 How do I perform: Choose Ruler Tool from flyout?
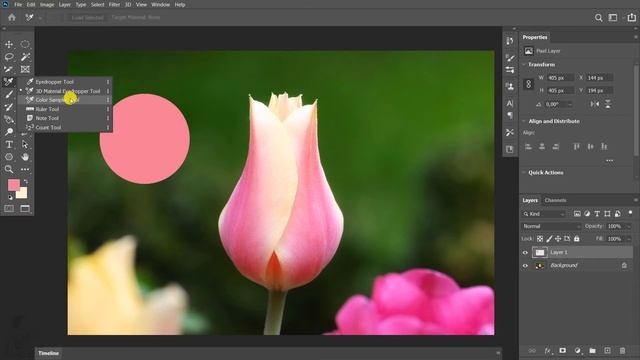[x=65, y=109]
